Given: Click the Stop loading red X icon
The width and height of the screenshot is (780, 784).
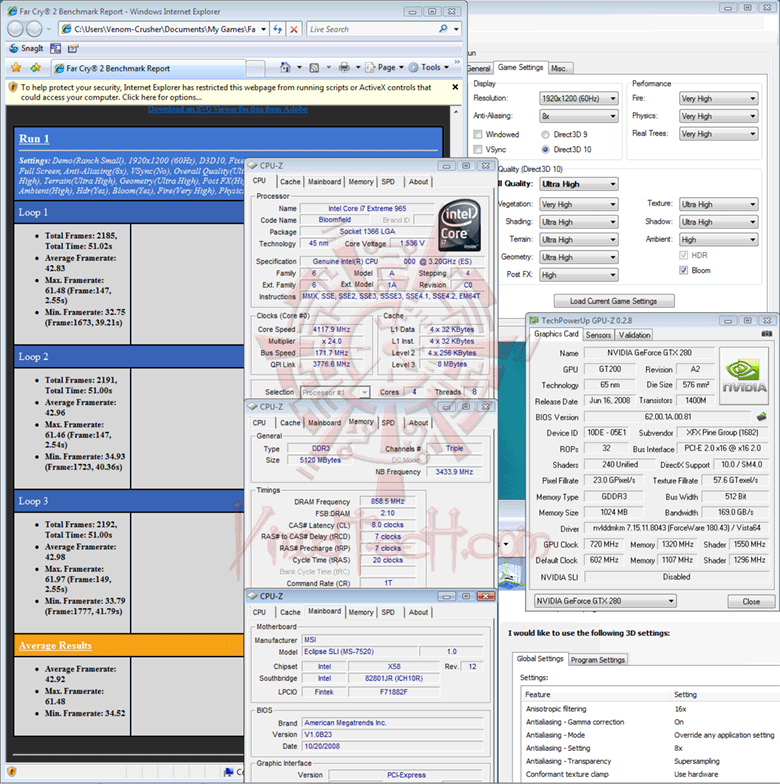Looking at the screenshot, I should tap(294, 29).
